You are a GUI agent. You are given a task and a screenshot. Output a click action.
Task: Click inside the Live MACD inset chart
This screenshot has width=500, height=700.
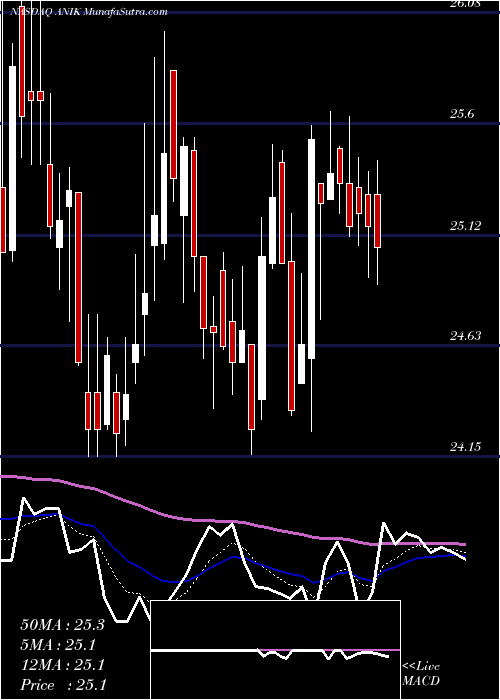click(275, 650)
